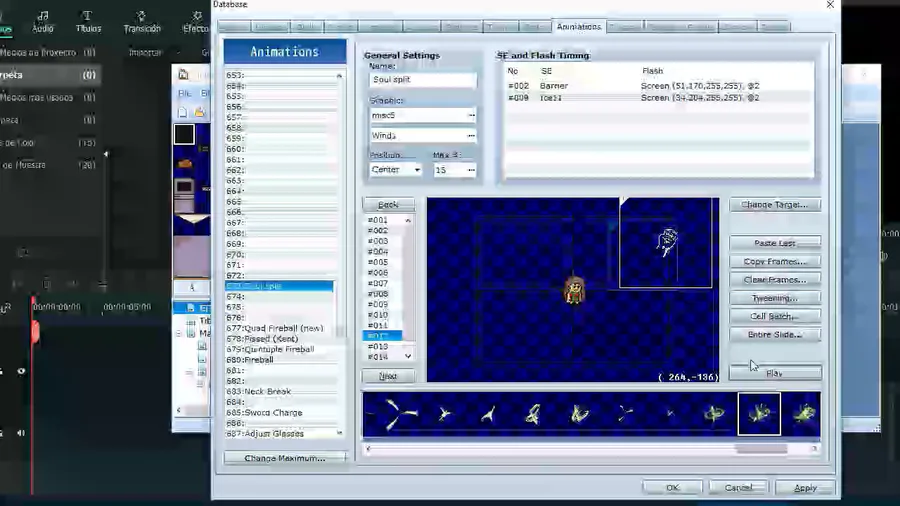Open the Cell Batch... dialog
The height and width of the screenshot is (506, 900).
[775, 316]
